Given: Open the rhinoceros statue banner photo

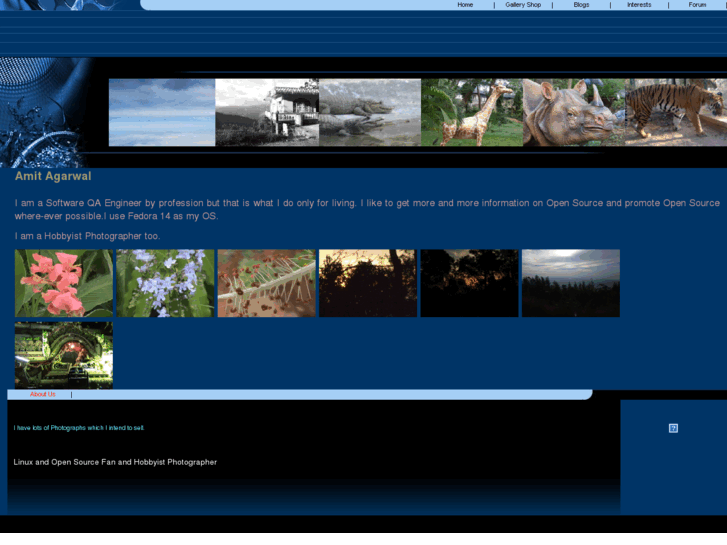Looking at the screenshot, I should pyautogui.click(x=574, y=112).
